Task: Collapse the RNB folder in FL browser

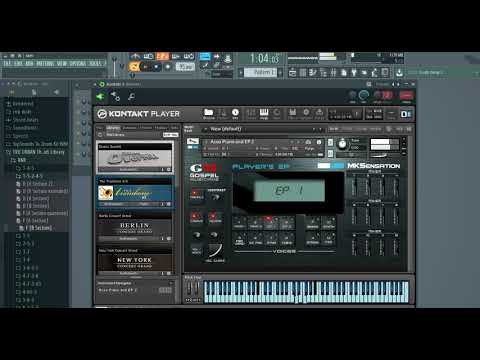Action: click(19, 160)
